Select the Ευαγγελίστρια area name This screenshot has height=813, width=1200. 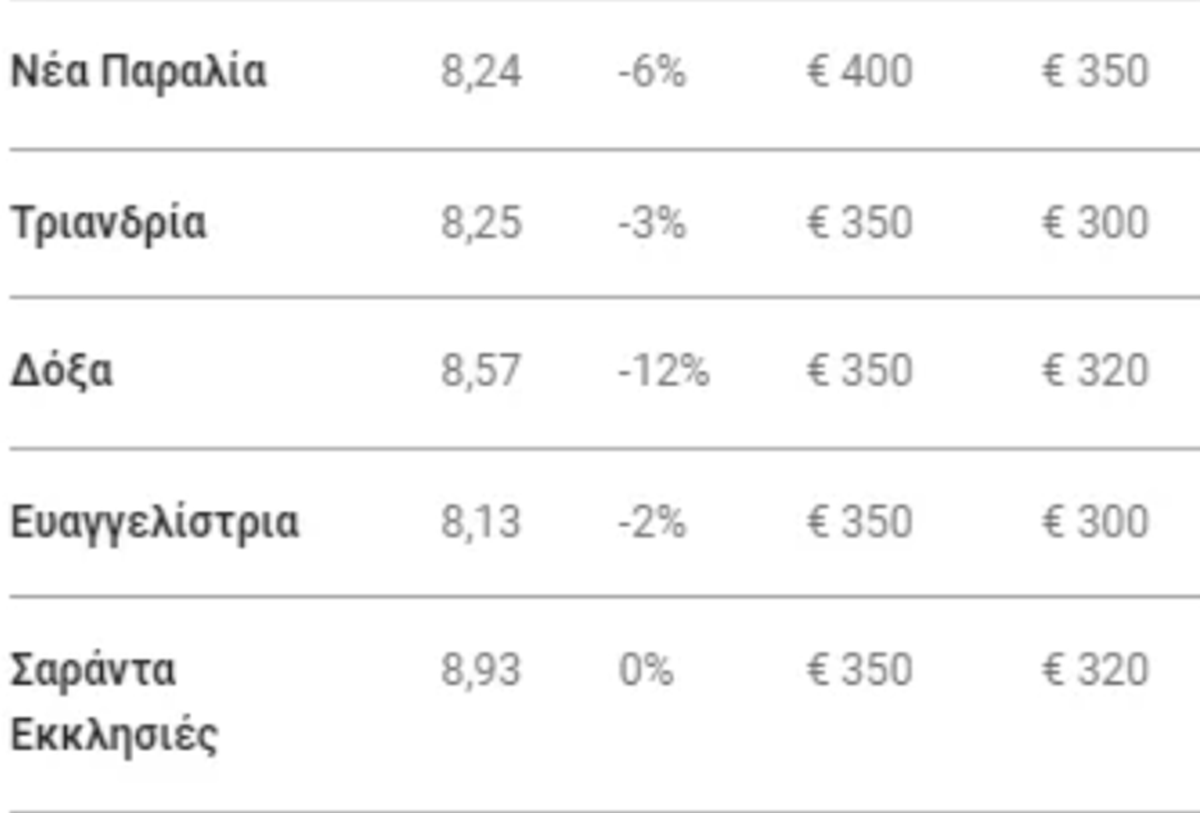coord(154,523)
